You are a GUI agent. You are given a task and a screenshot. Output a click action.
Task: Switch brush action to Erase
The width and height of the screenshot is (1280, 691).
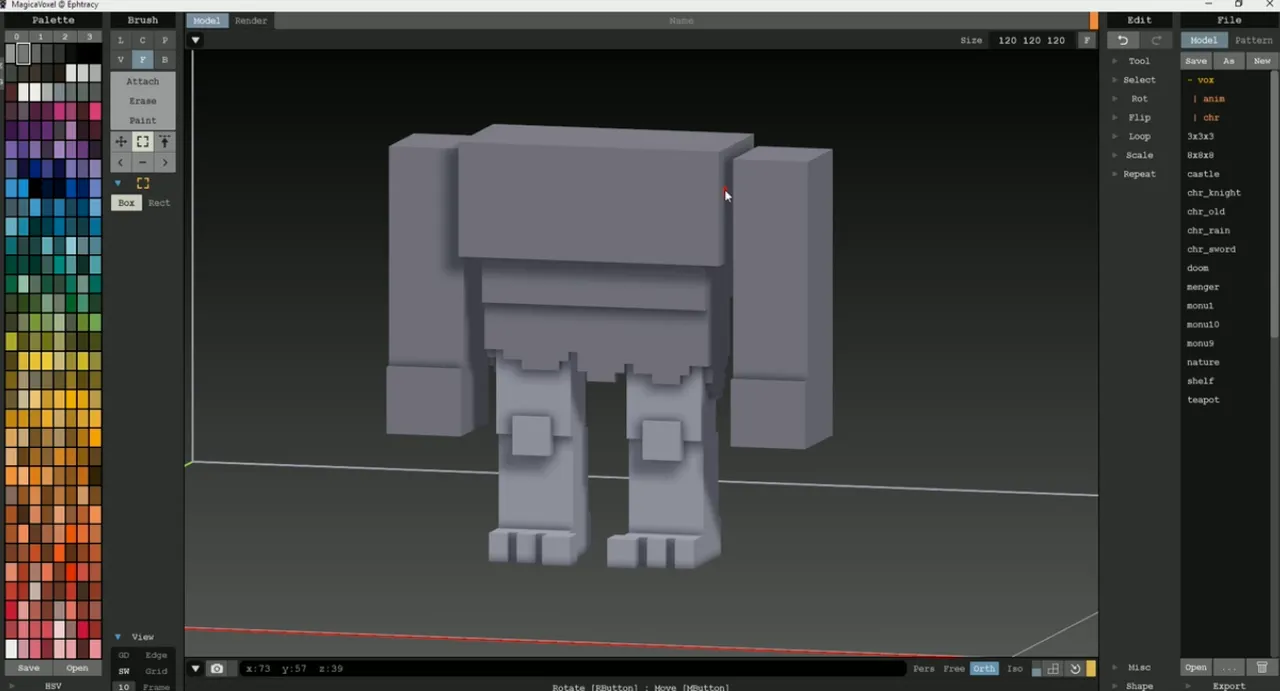[x=143, y=101]
